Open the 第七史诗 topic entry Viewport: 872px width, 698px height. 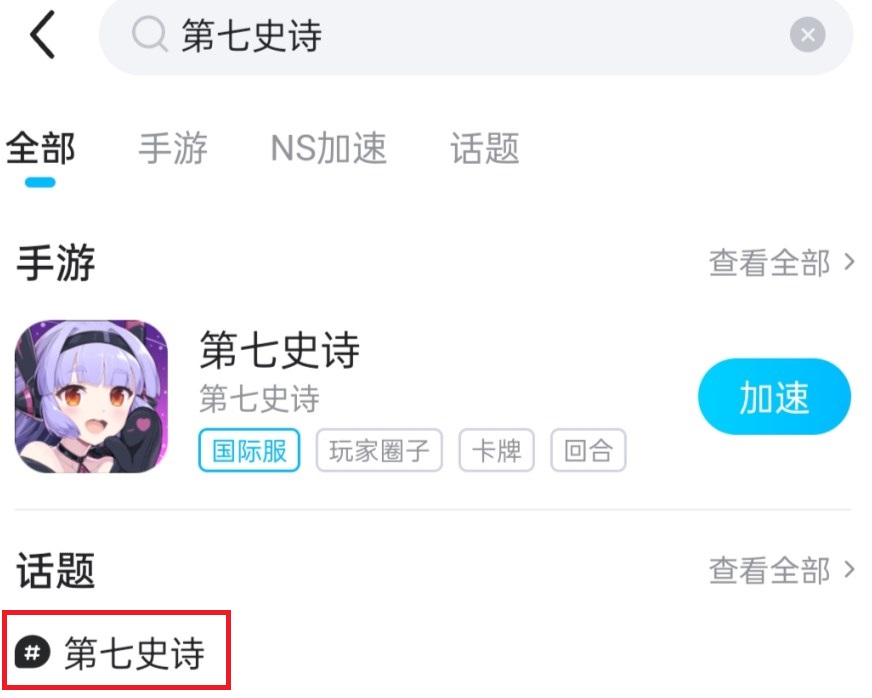point(116,650)
